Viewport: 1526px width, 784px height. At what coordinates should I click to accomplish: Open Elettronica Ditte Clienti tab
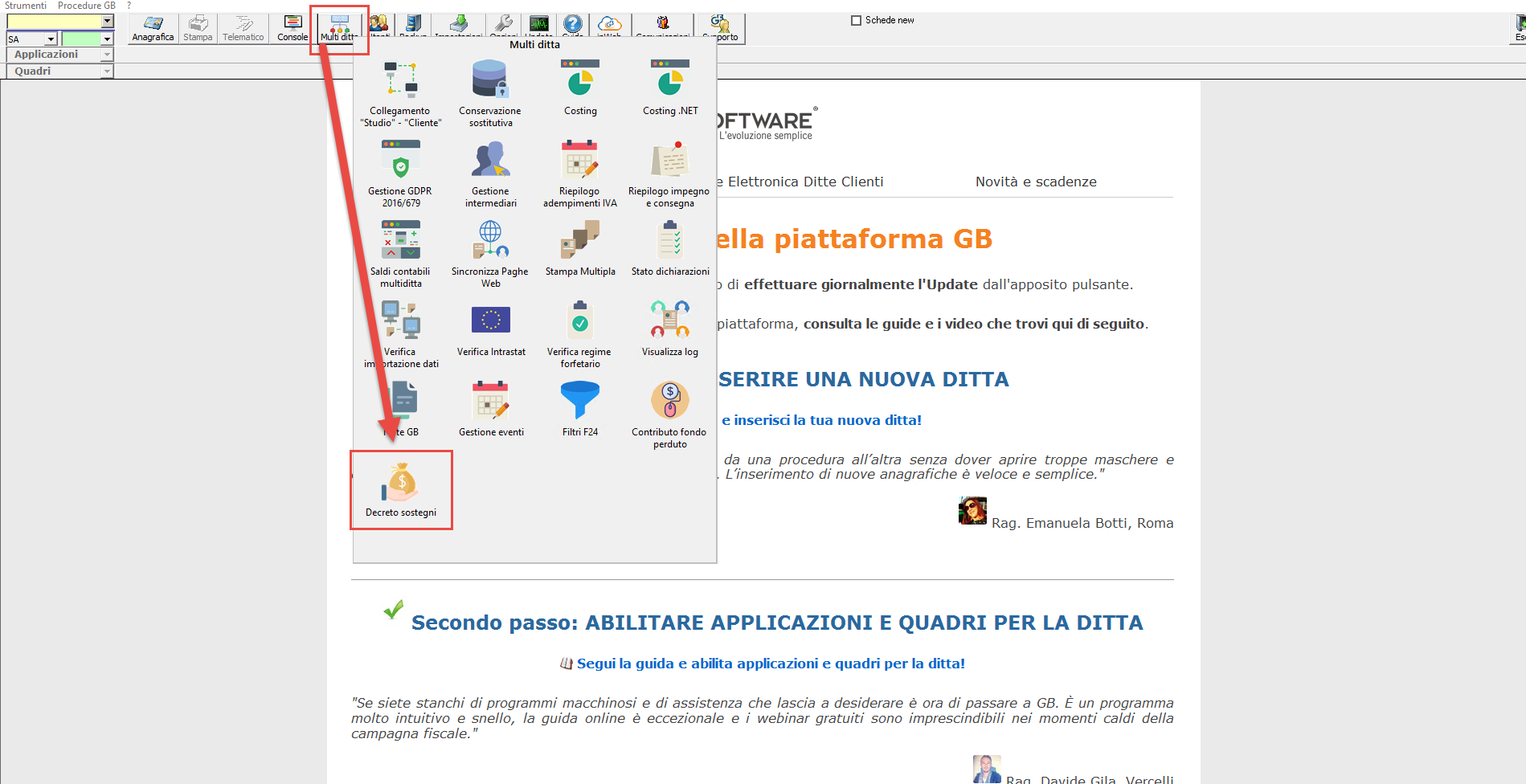pos(800,182)
